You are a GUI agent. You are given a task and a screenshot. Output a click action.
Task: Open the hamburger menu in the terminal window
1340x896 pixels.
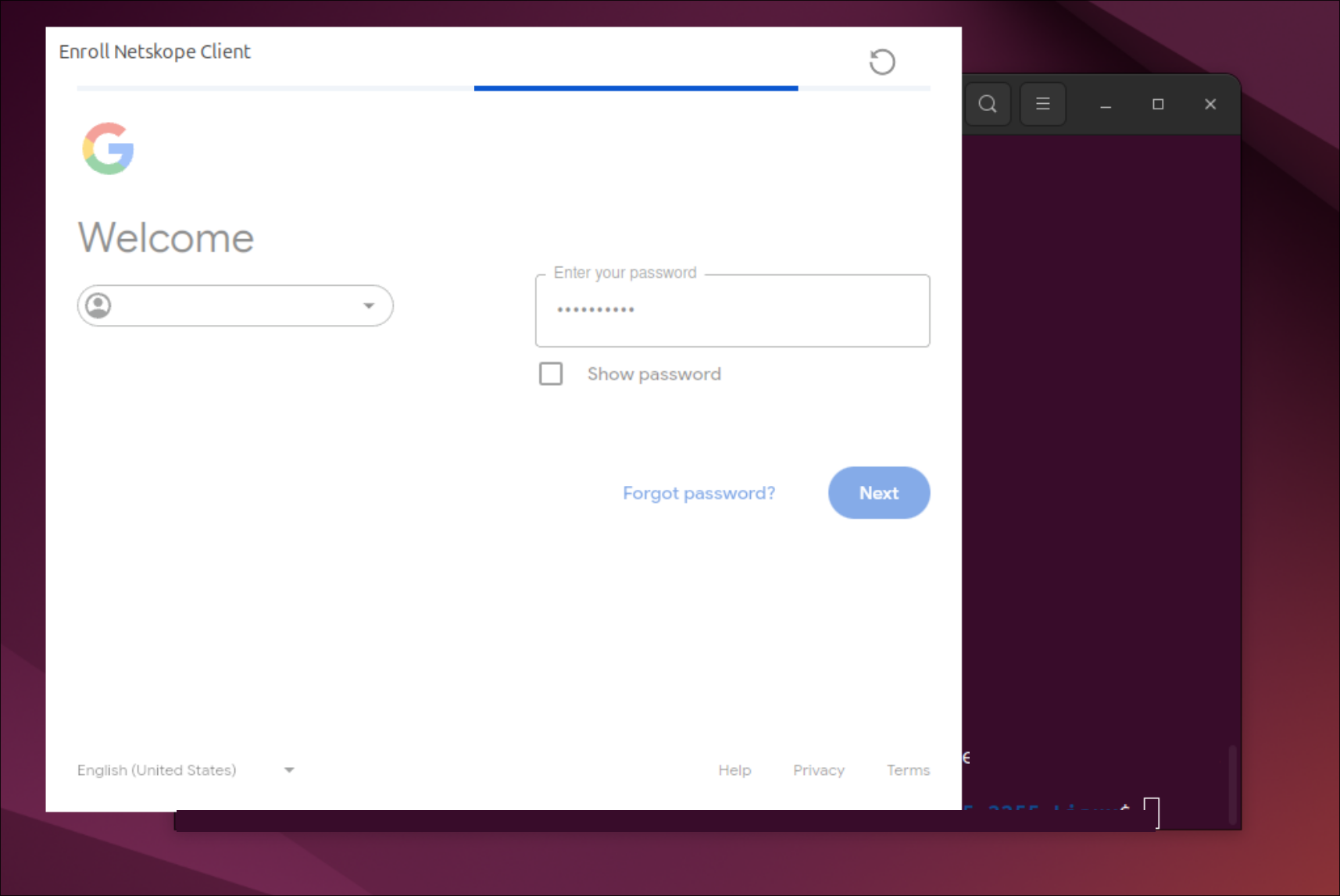(1042, 104)
